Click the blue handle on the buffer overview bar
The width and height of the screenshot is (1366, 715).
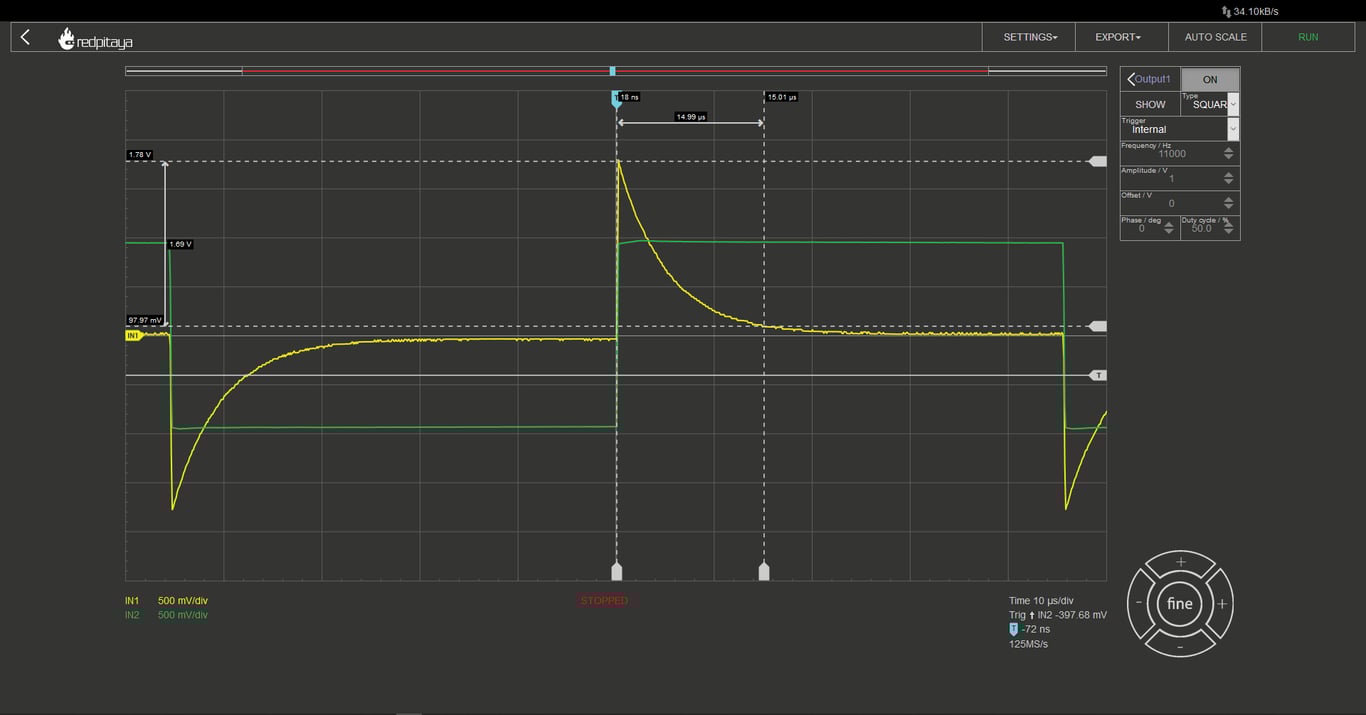coord(612,71)
